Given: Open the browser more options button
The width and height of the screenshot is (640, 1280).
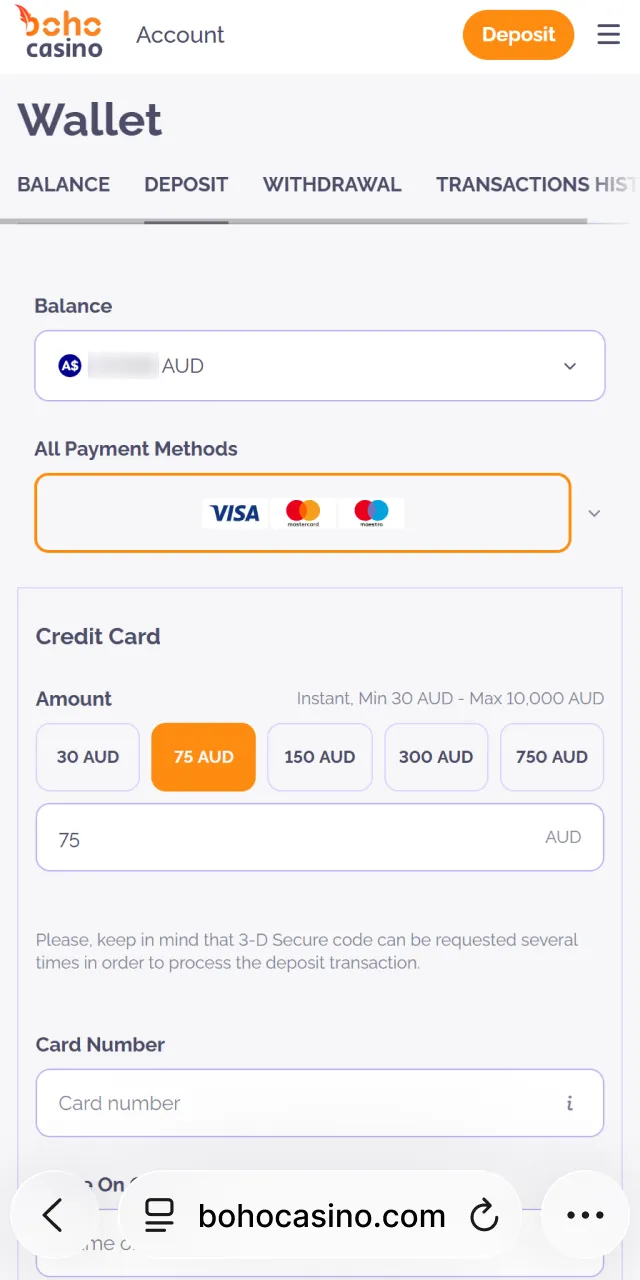Looking at the screenshot, I should pyautogui.click(x=585, y=1215).
